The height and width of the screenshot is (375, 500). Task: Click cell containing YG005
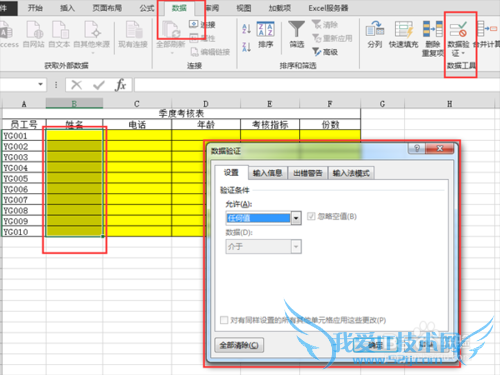[x=24, y=178]
